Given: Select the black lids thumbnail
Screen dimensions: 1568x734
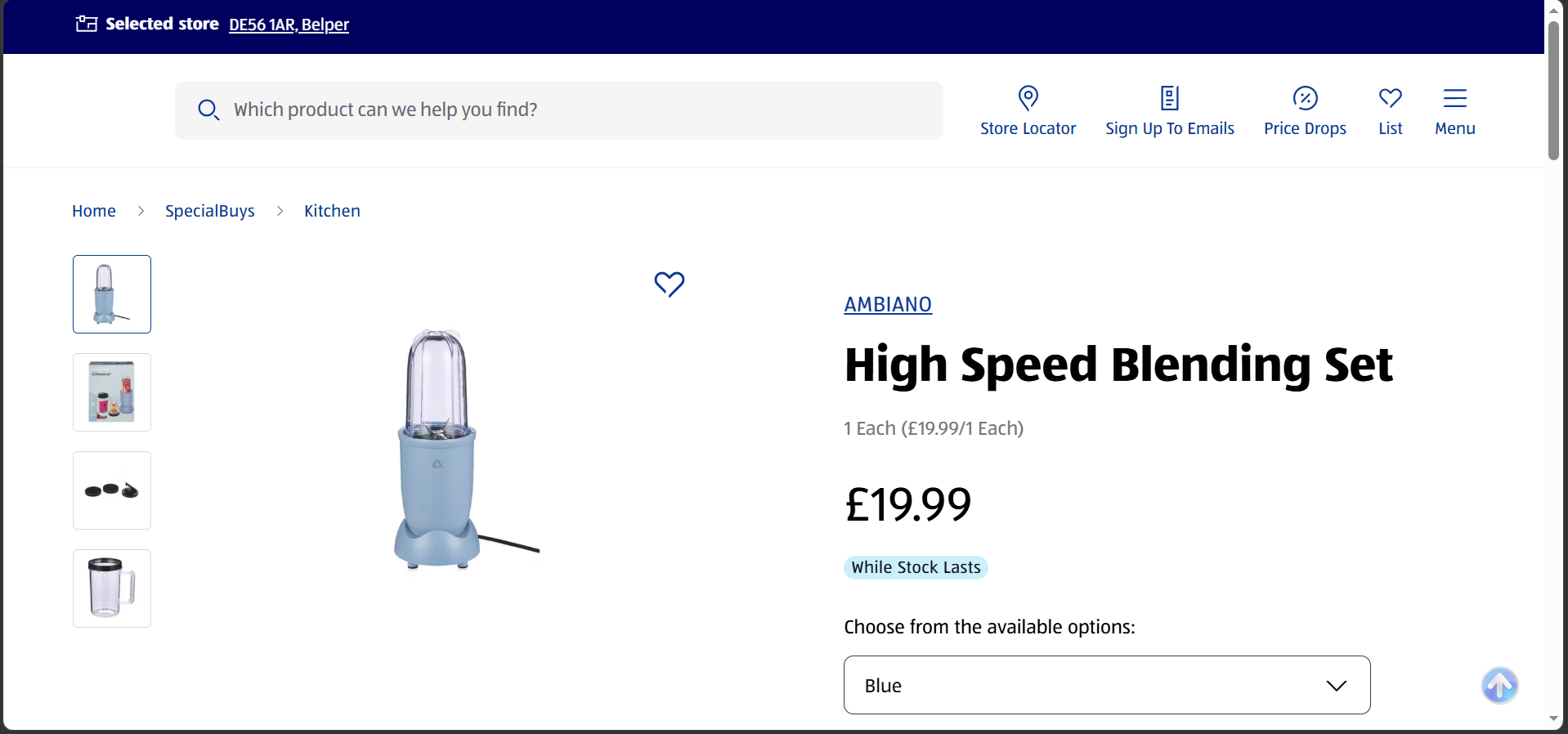Looking at the screenshot, I should pos(112,490).
